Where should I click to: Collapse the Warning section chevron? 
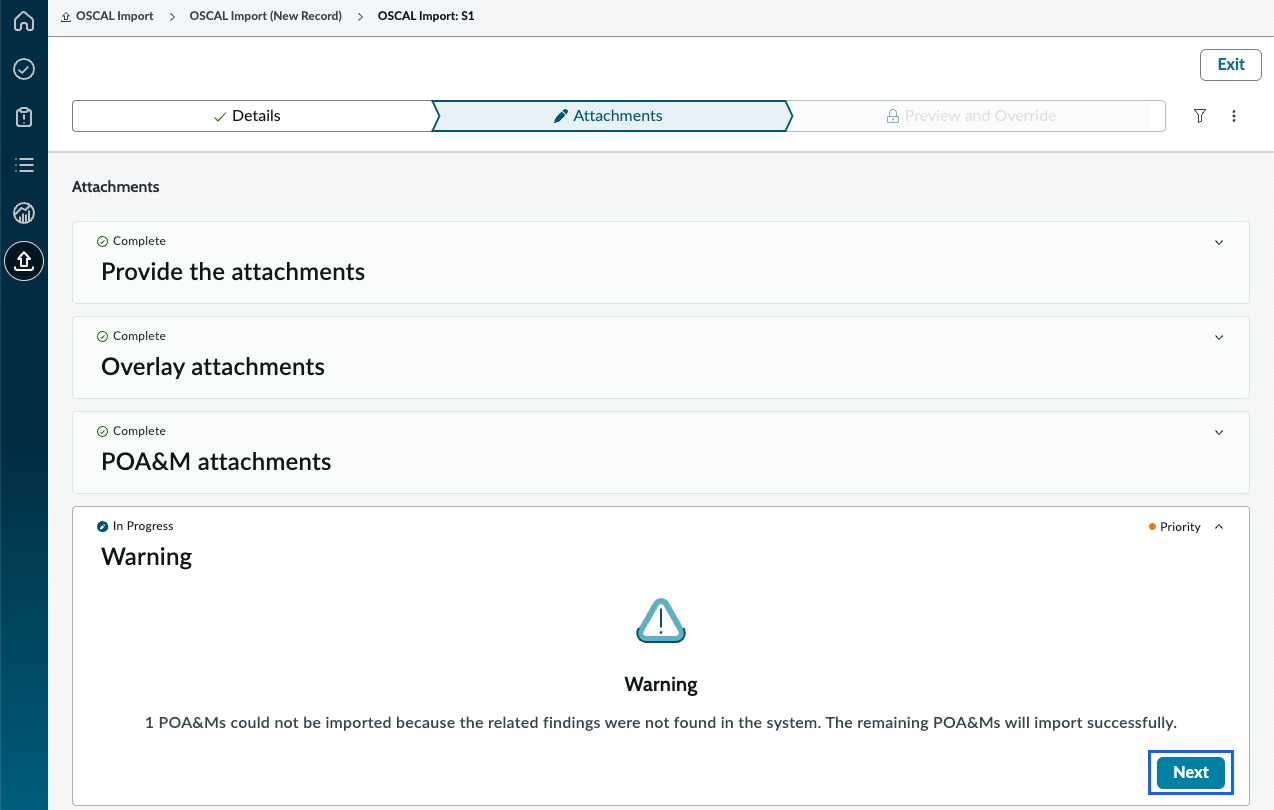point(1219,527)
